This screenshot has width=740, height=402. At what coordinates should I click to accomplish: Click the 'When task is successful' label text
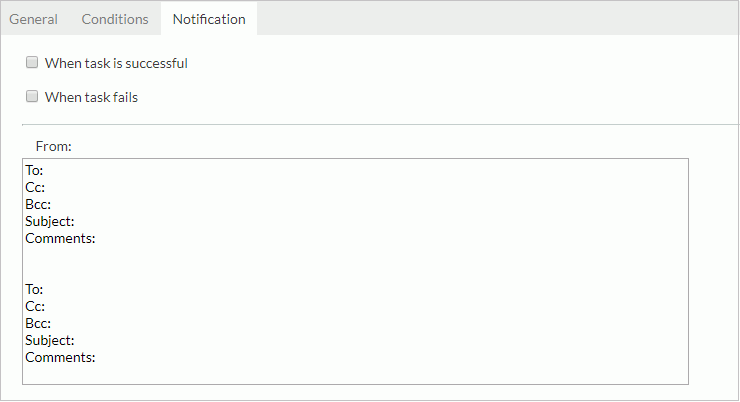click(116, 63)
